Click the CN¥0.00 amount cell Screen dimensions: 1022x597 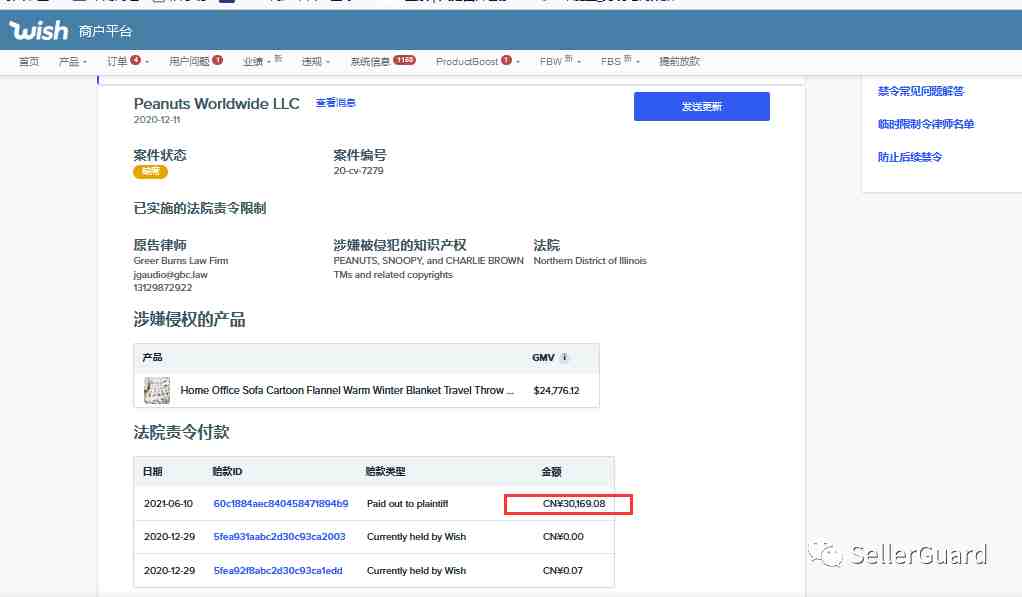pyautogui.click(x=563, y=537)
